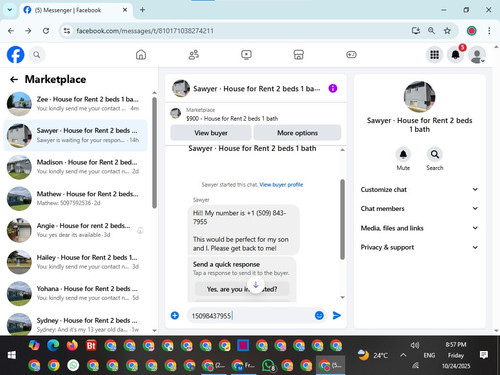Open Sydney - House for Rent conversation
500x375 pixels.
[75, 324]
